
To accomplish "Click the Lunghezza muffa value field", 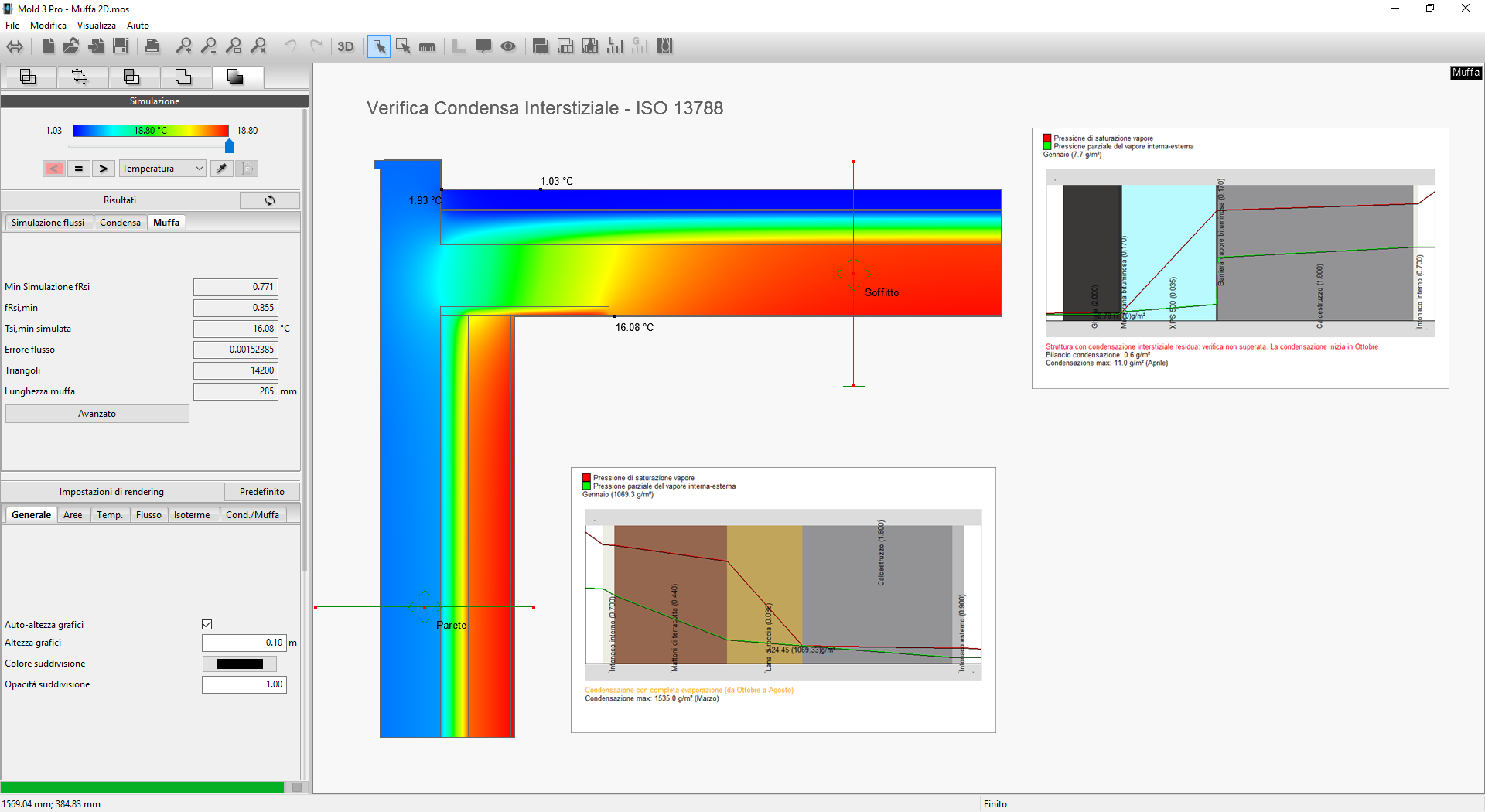I will [235, 391].
